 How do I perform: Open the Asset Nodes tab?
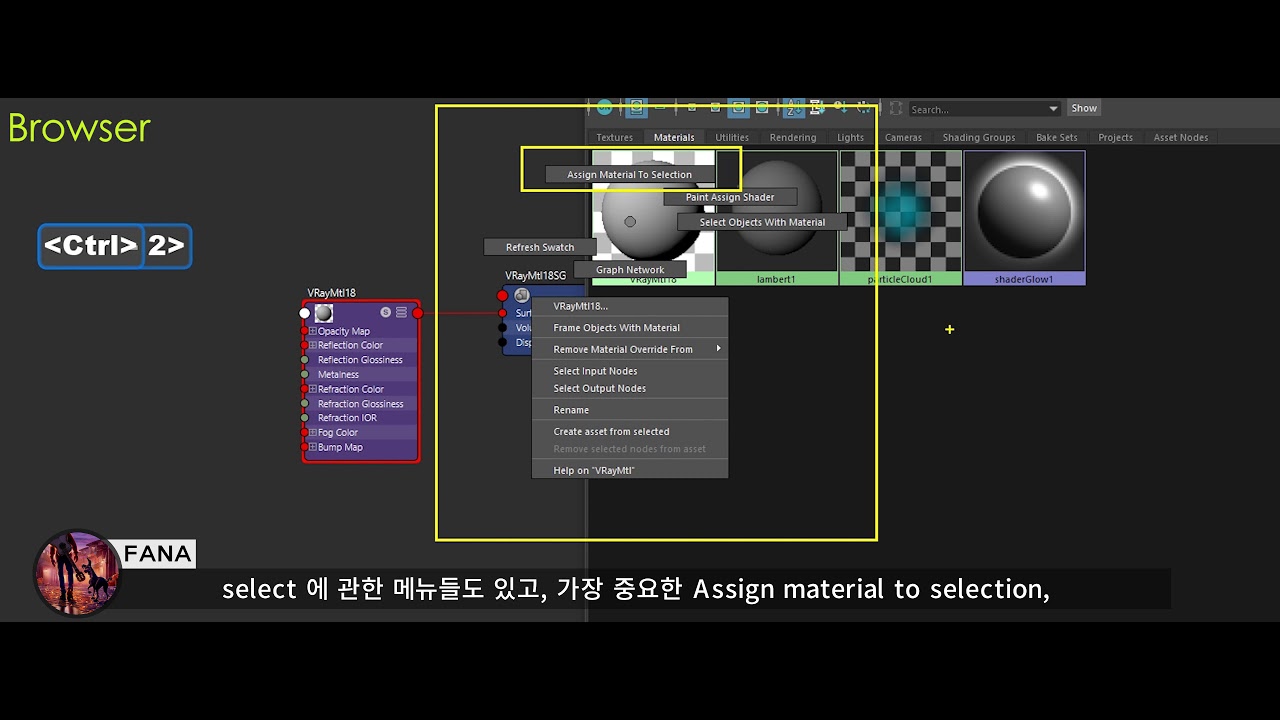[1181, 137]
